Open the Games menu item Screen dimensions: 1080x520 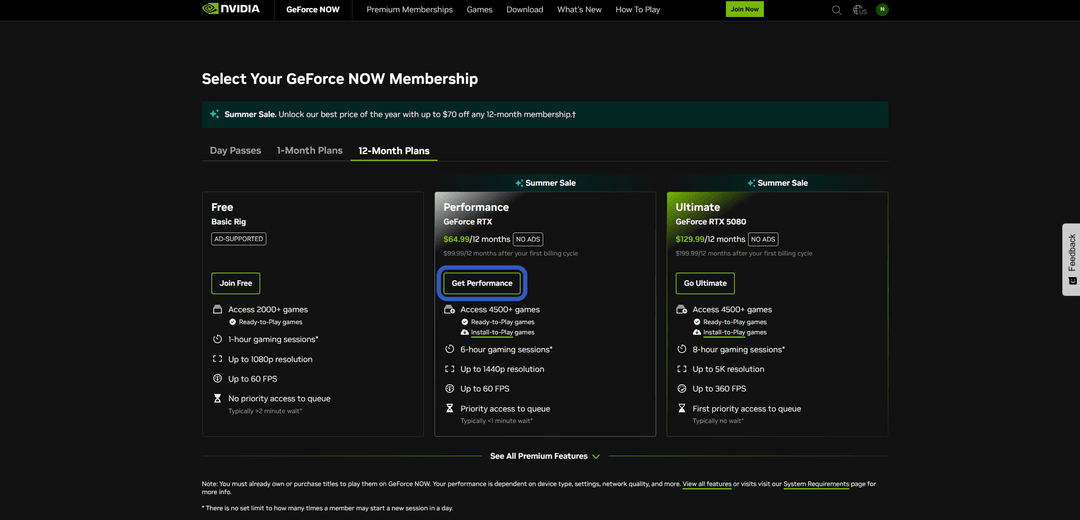(479, 10)
